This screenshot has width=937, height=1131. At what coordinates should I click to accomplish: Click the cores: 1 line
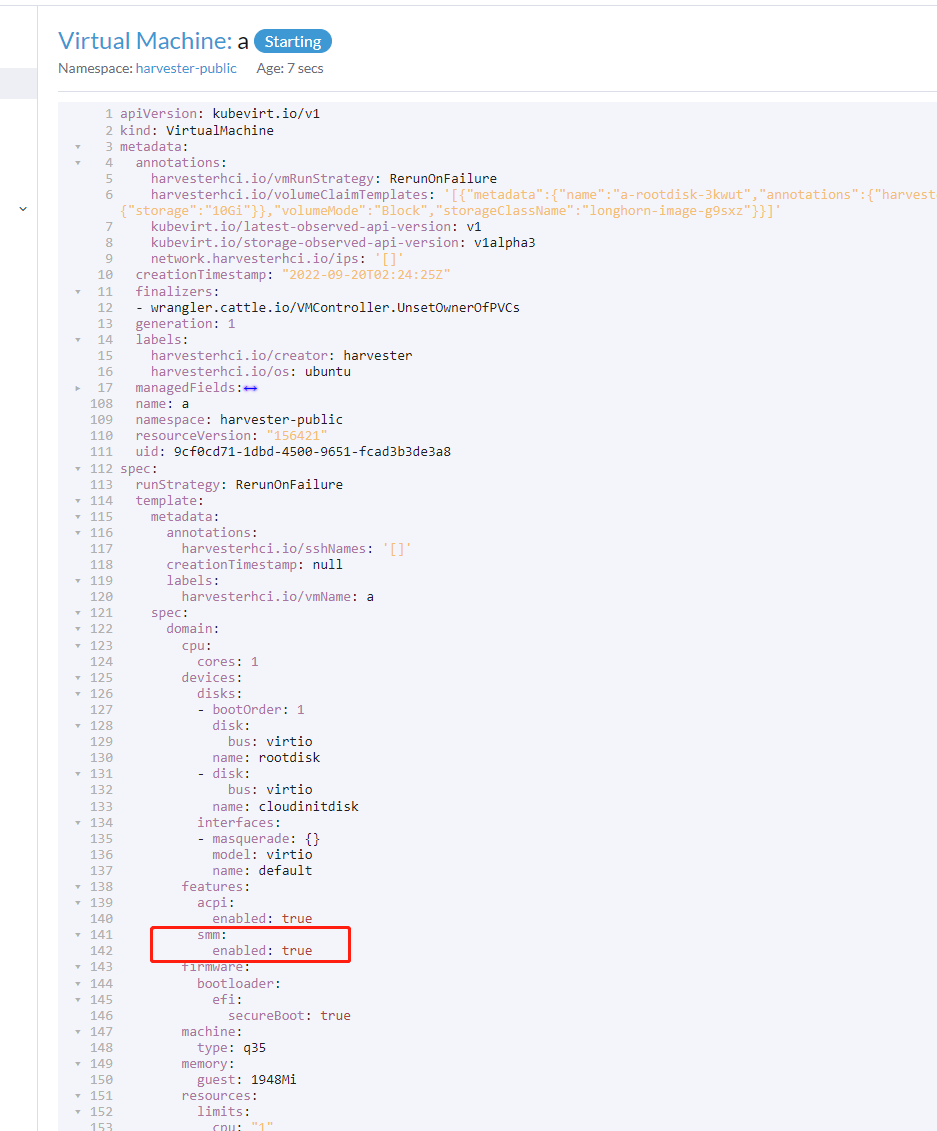tap(228, 661)
